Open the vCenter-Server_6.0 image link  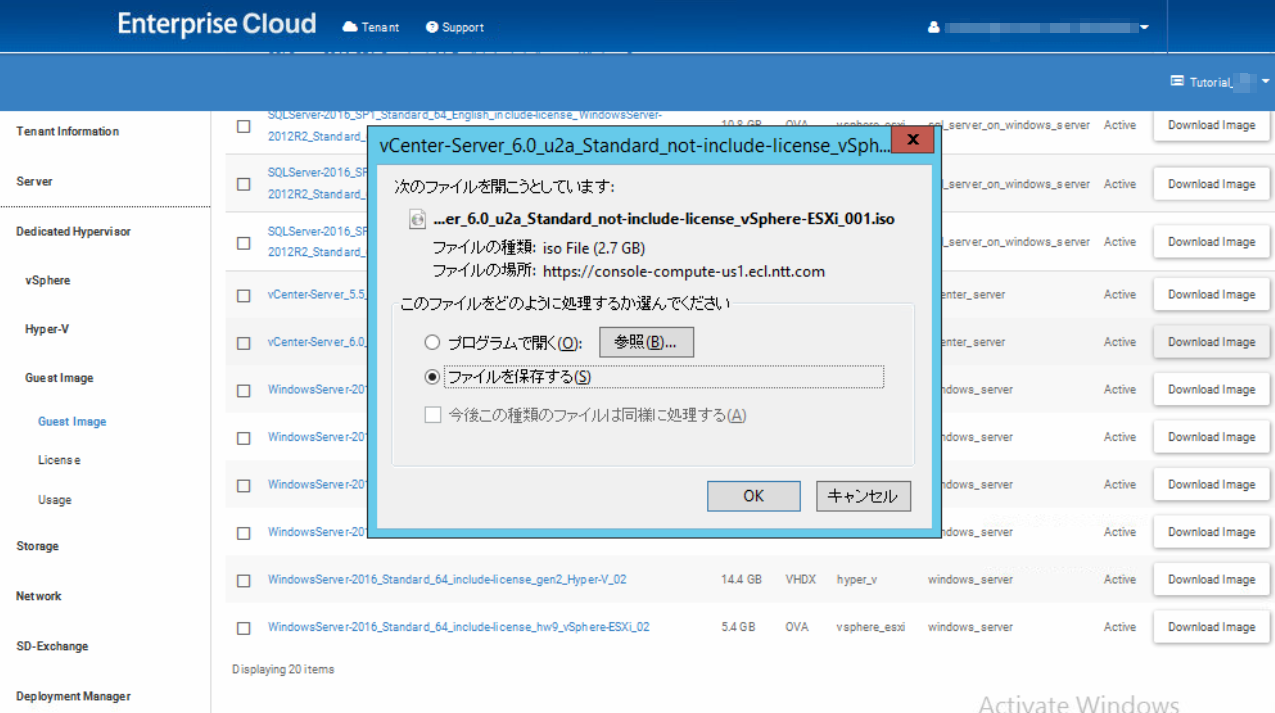pos(318,342)
